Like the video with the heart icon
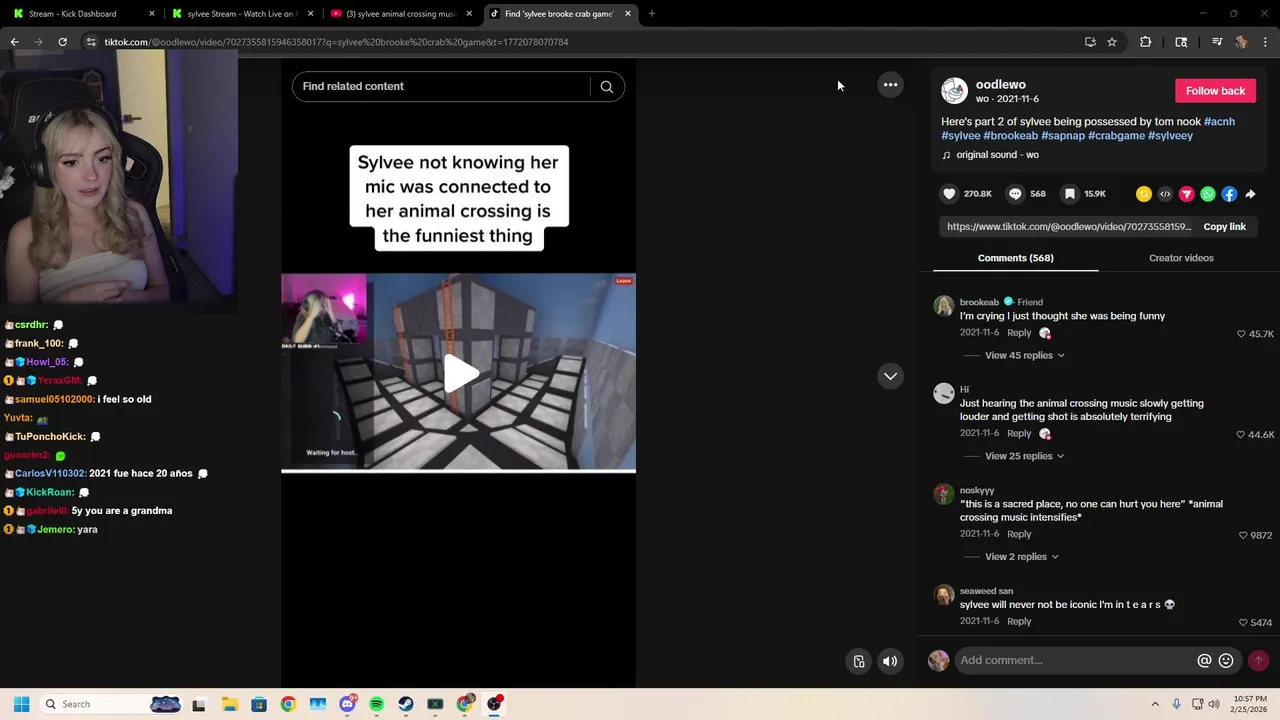 950,194
